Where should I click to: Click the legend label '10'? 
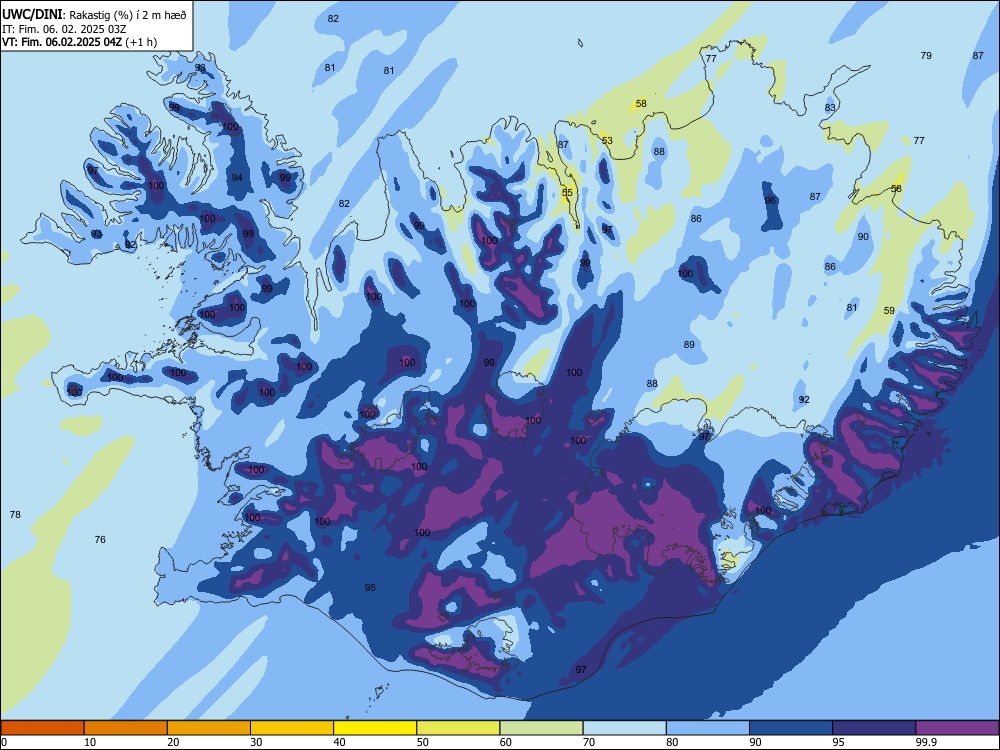tap(90, 742)
